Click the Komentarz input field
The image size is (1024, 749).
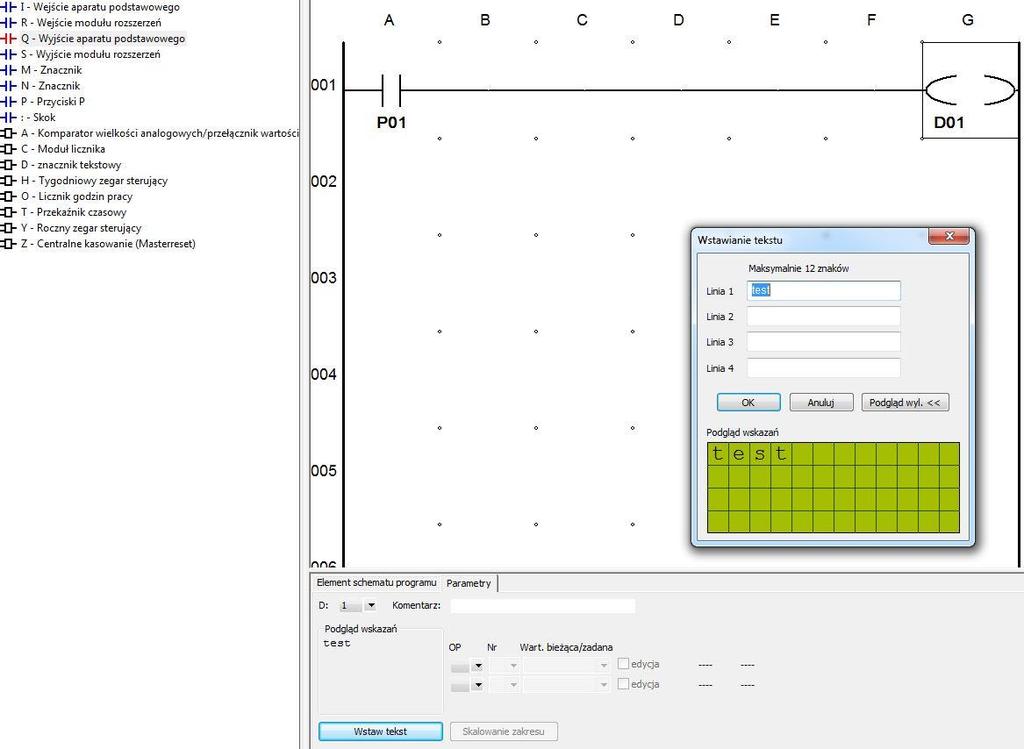[x=543, y=605]
